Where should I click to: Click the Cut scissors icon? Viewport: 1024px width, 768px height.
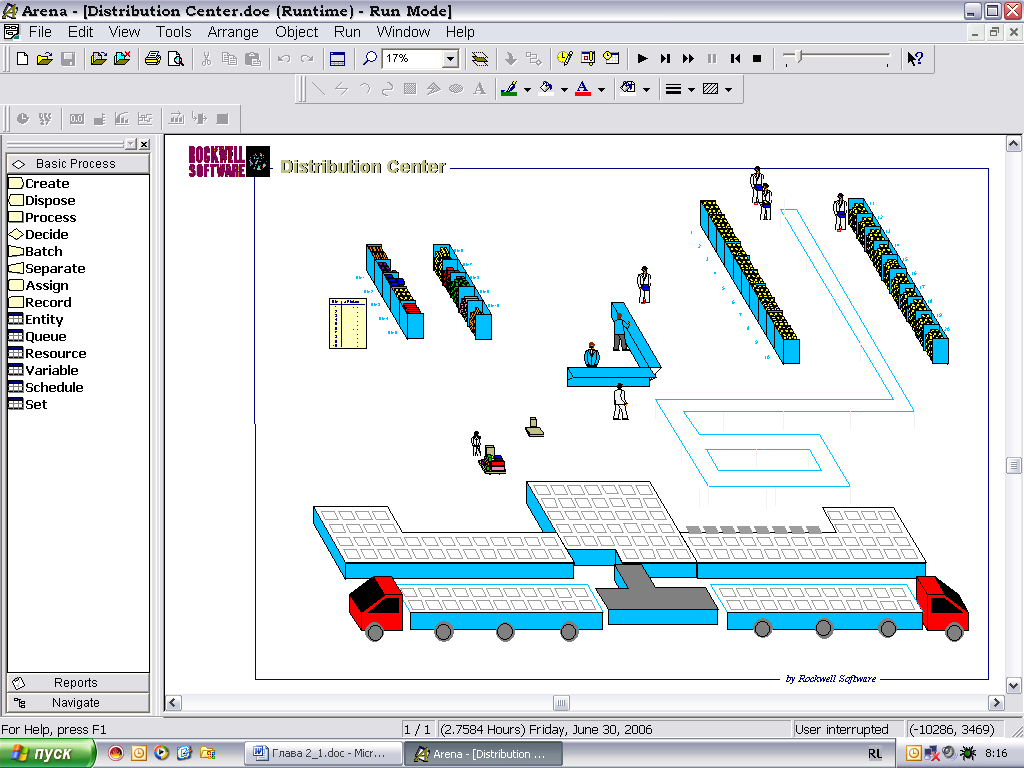(x=206, y=59)
